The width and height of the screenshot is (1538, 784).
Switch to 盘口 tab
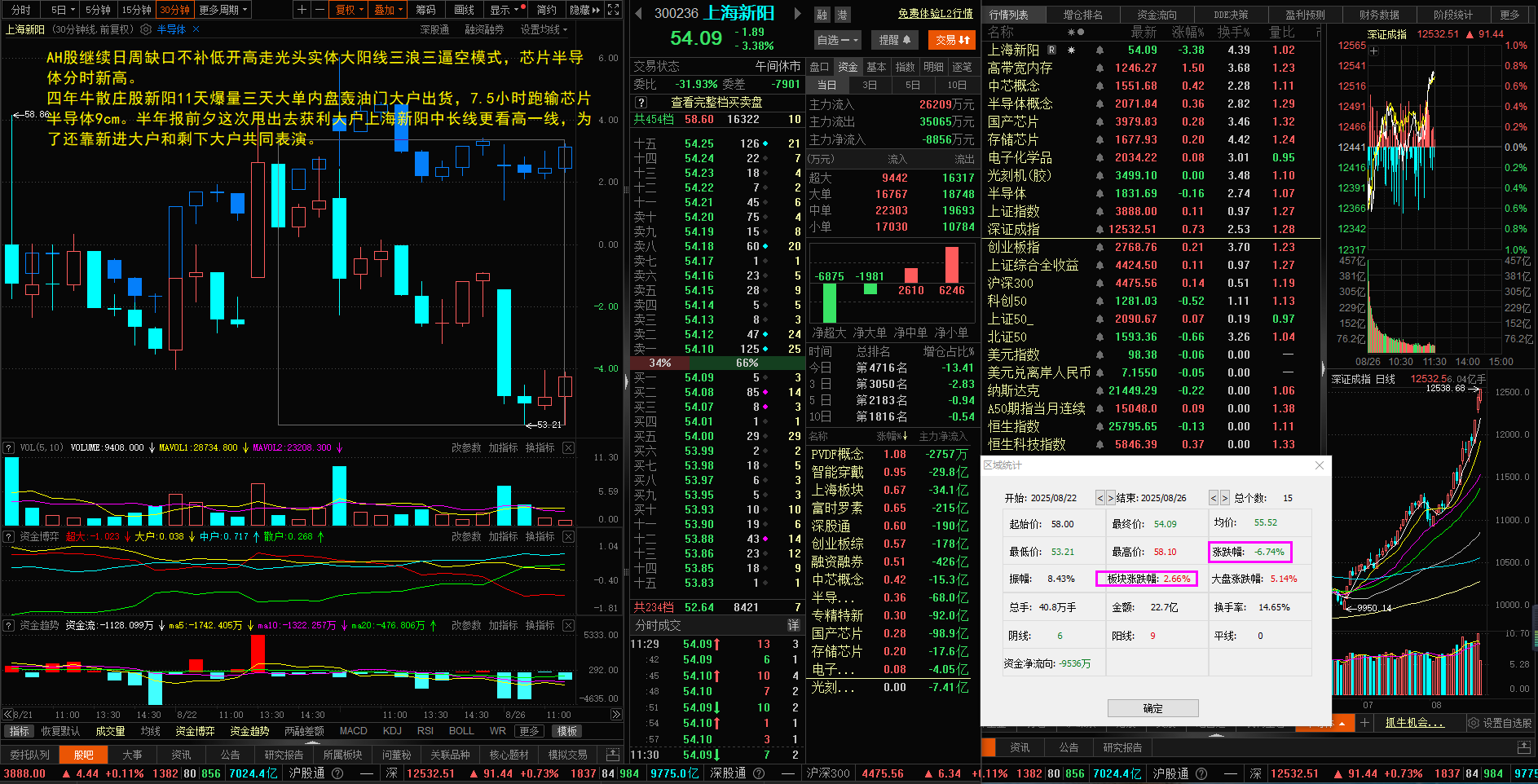tap(819, 67)
